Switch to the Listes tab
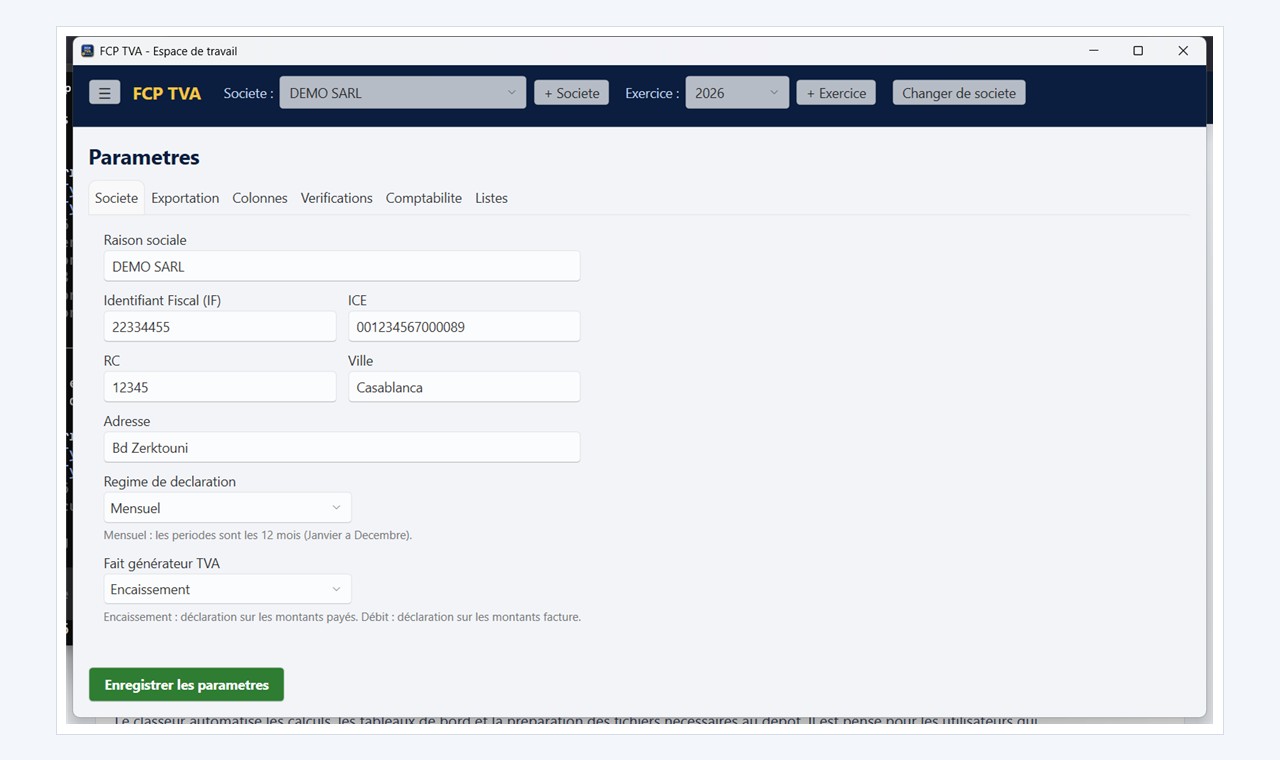The image size is (1280, 760). 491,198
